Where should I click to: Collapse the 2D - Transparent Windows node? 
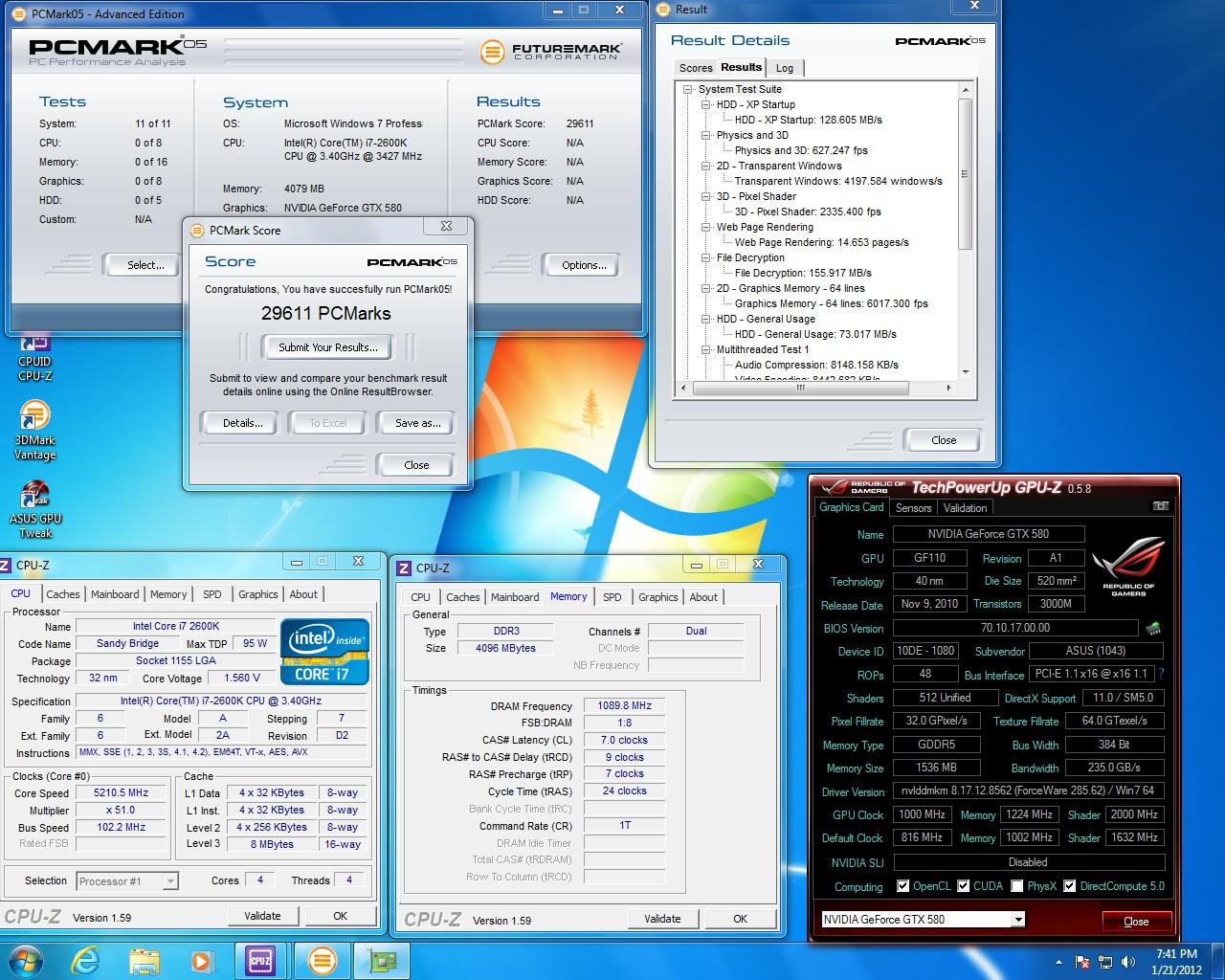705,166
